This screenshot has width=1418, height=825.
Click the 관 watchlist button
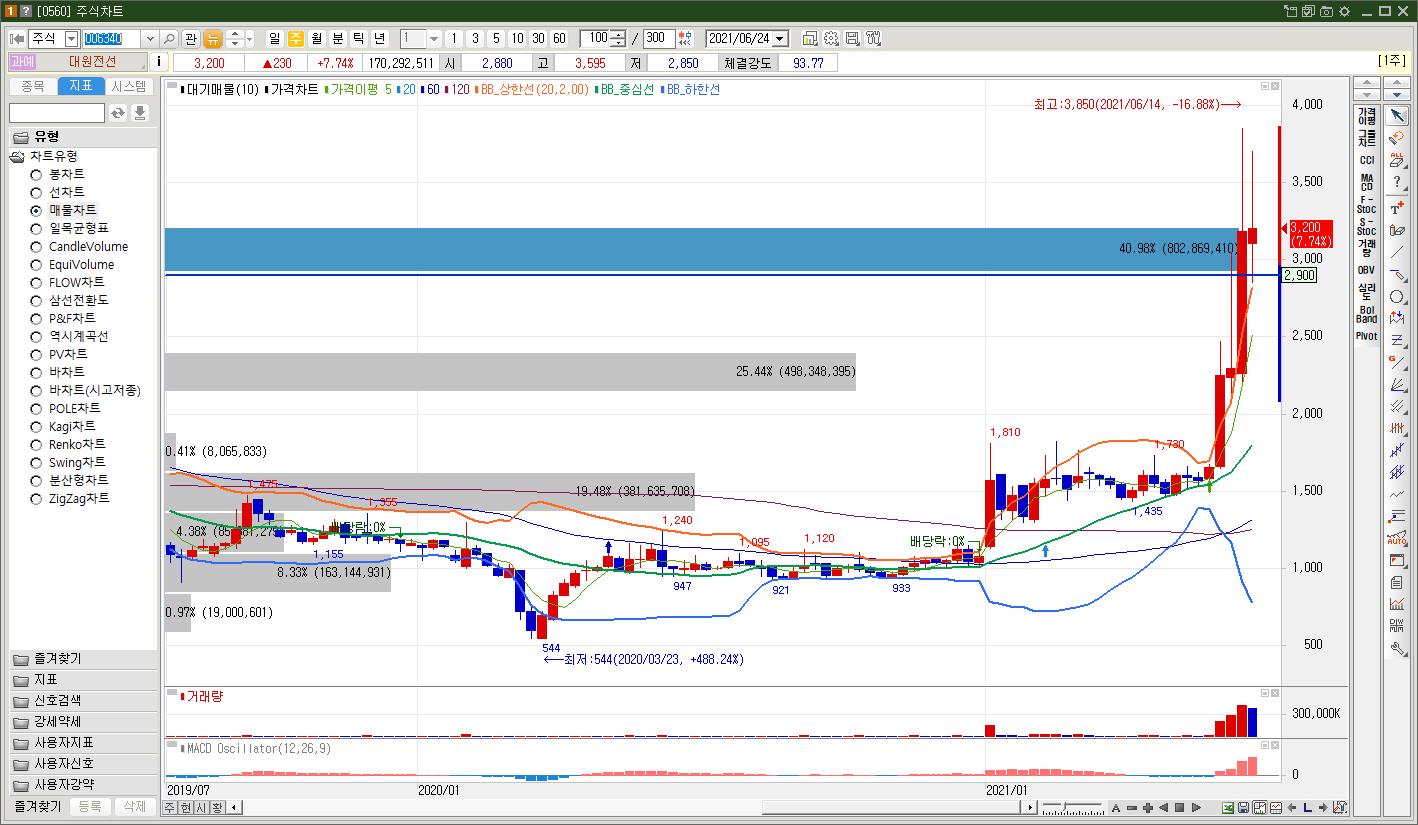[x=191, y=39]
